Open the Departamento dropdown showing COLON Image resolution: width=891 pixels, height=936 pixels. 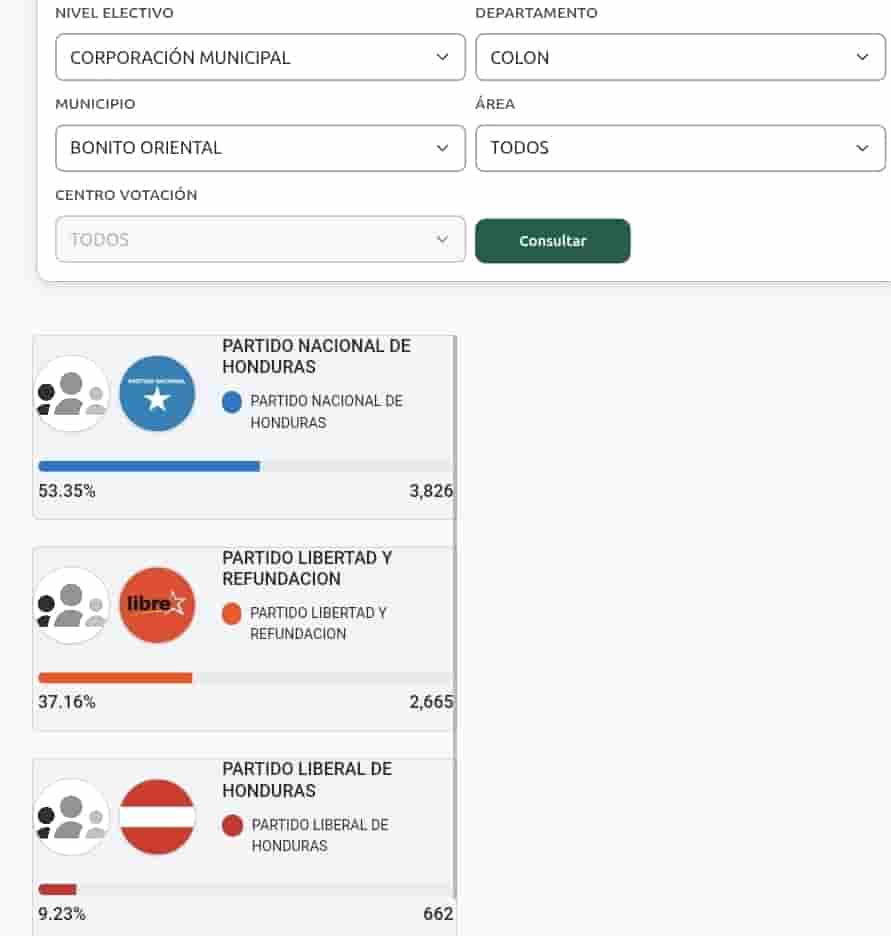point(680,57)
